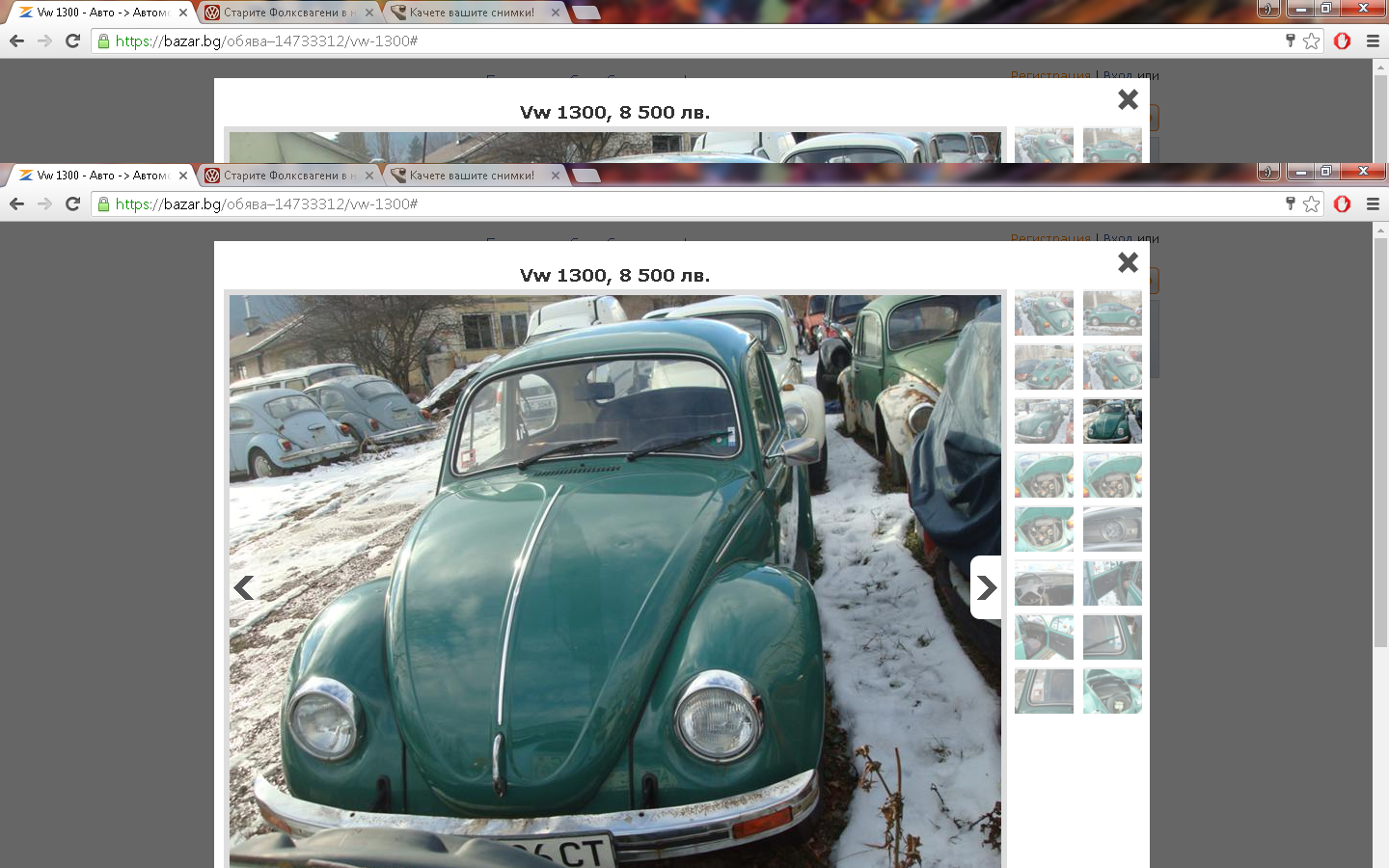Open the steering wheel interior thumbnail
Viewport: 1389px width, 868px height.
click(x=1044, y=583)
